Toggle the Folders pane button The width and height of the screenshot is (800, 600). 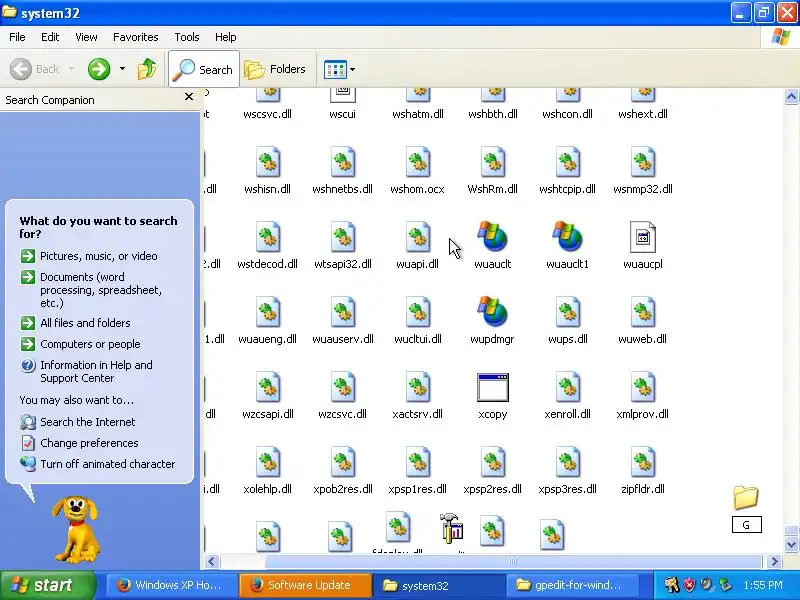pos(276,69)
